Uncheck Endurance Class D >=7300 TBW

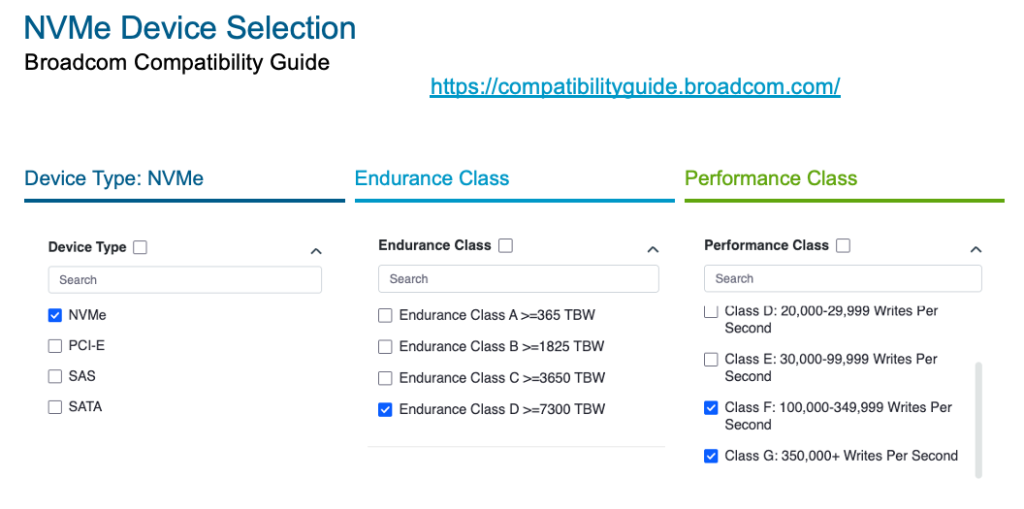click(x=385, y=409)
